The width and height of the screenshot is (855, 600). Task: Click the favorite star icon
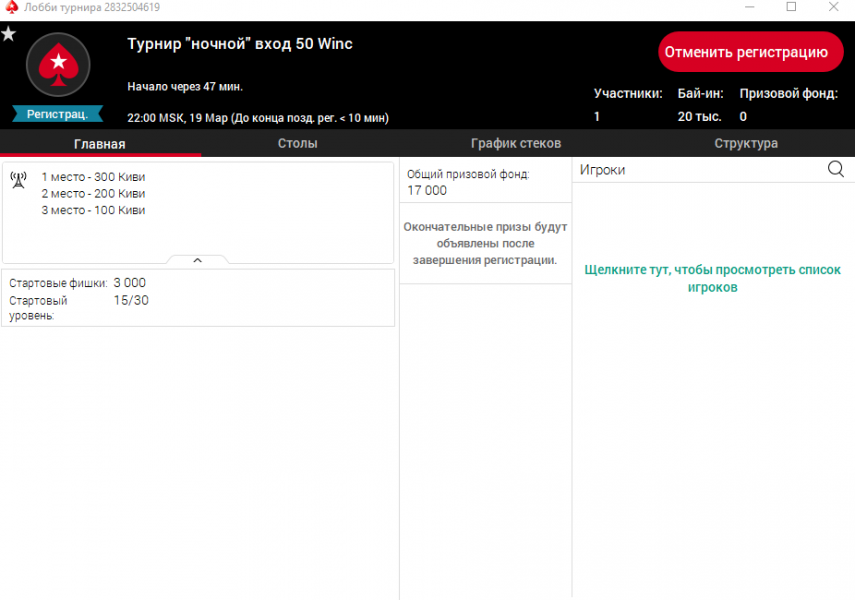(8, 34)
